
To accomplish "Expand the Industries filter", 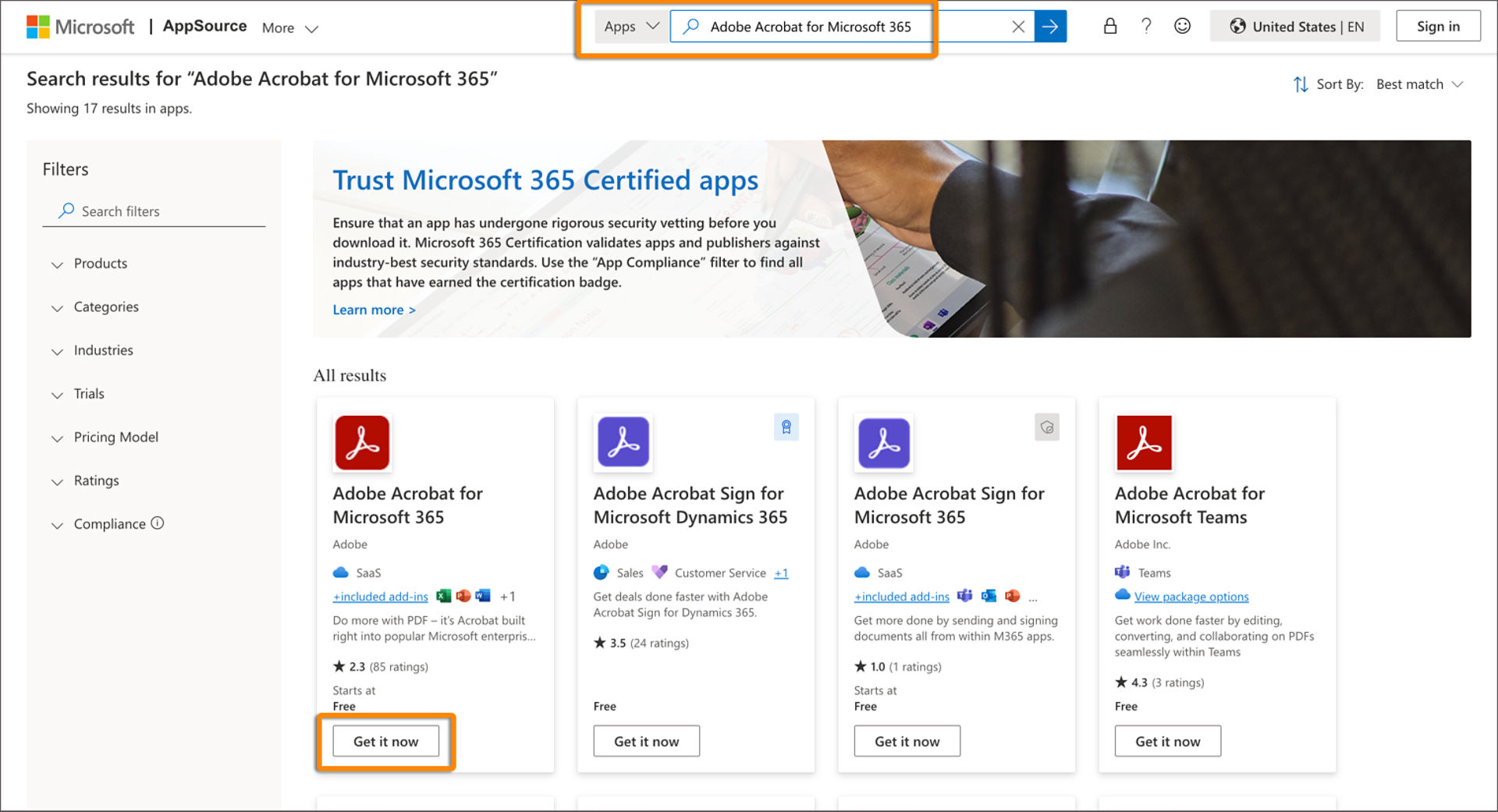I will [93, 350].
